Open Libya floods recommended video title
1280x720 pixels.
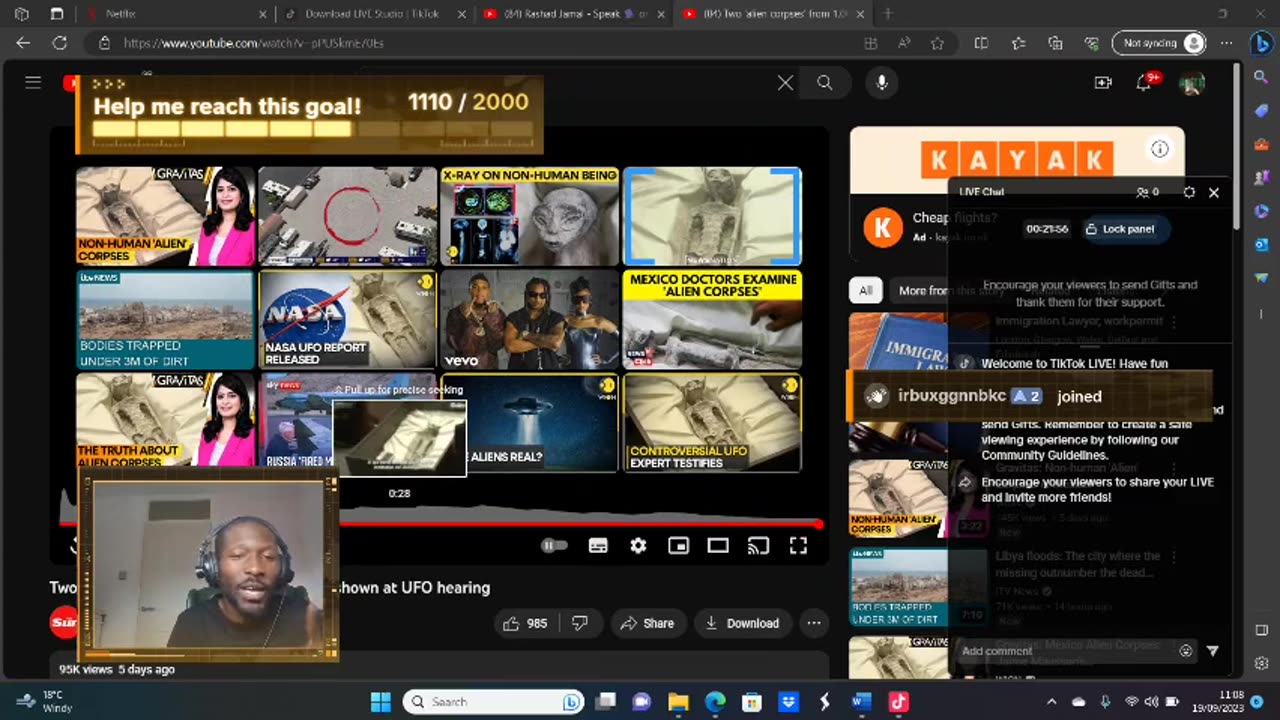pyautogui.click(x=1078, y=564)
